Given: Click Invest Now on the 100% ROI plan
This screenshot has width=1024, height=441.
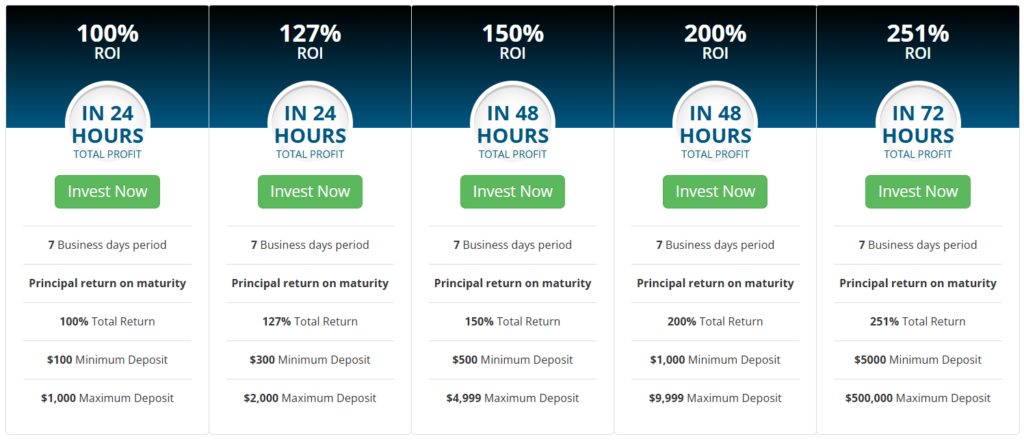Looking at the screenshot, I should tap(107, 192).
